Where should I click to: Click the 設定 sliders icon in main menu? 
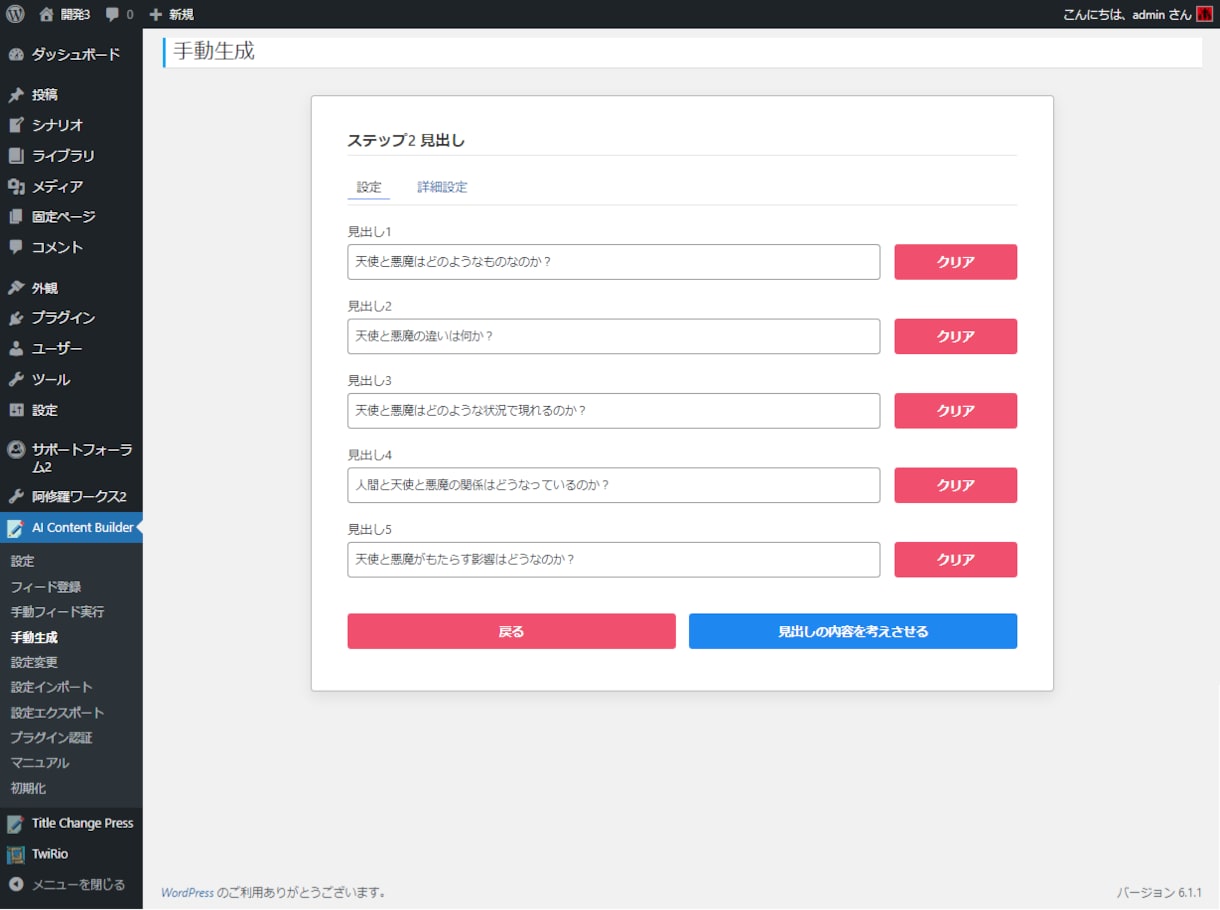click(x=16, y=410)
